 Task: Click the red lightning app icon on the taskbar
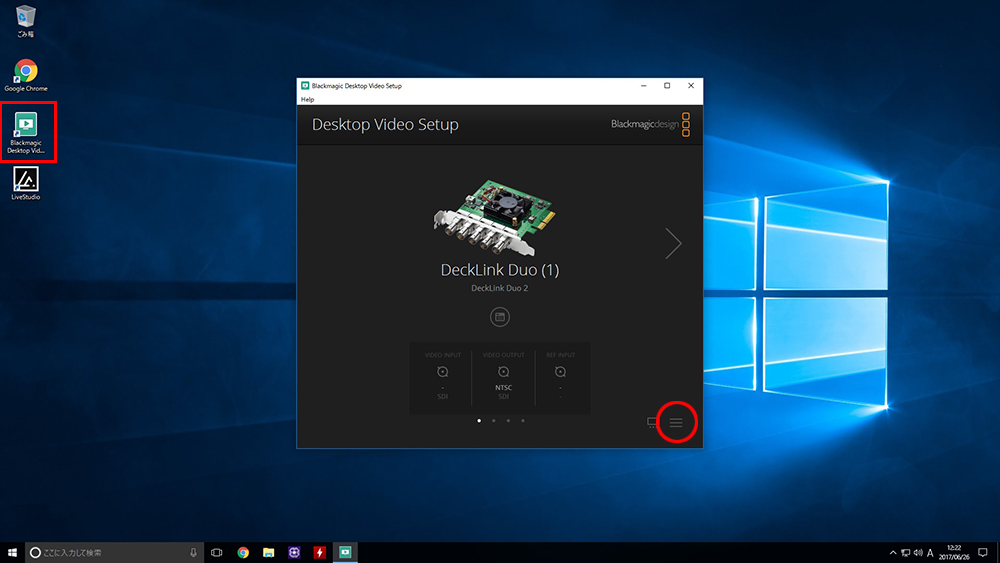(320, 552)
